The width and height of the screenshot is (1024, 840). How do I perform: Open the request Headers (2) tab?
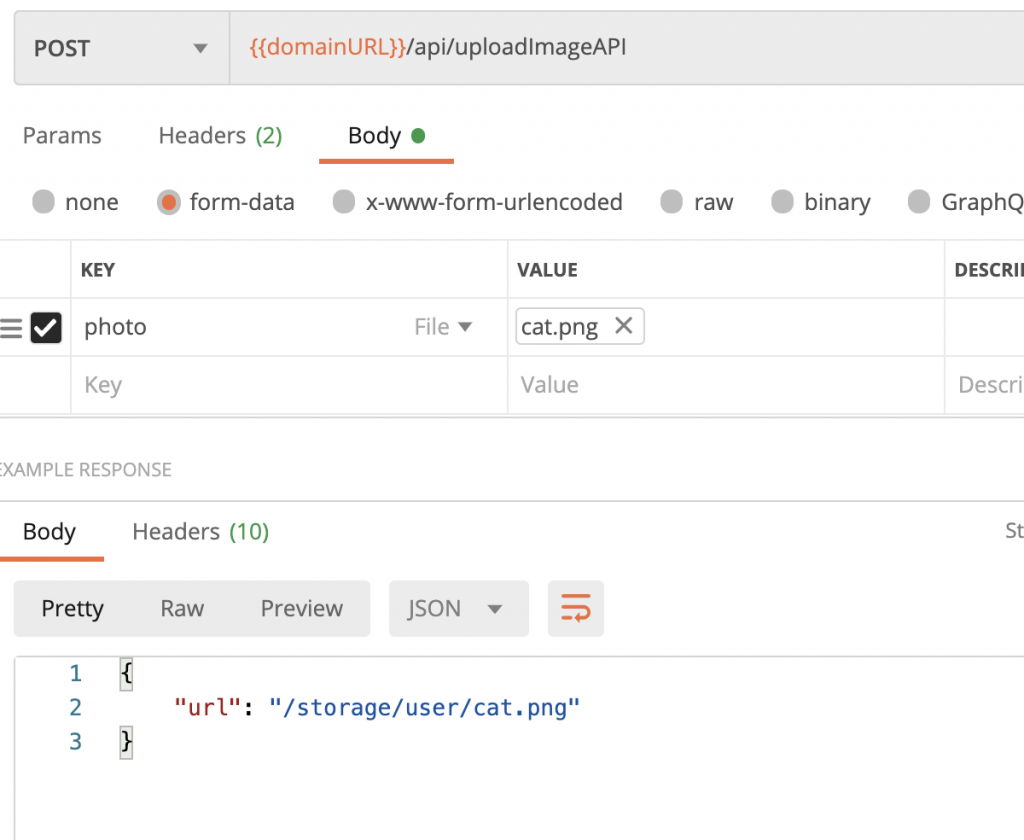click(x=220, y=136)
